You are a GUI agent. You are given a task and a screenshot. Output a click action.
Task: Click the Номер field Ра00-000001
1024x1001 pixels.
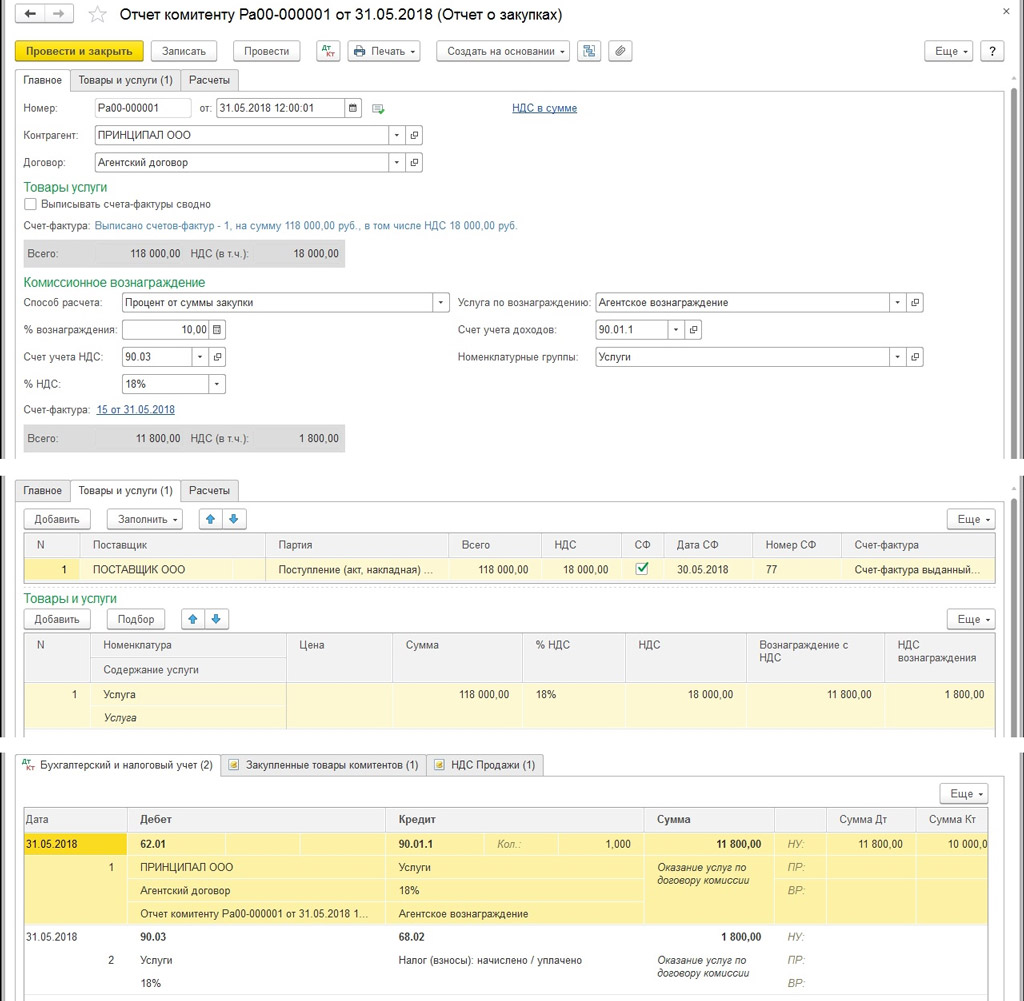(x=143, y=108)
